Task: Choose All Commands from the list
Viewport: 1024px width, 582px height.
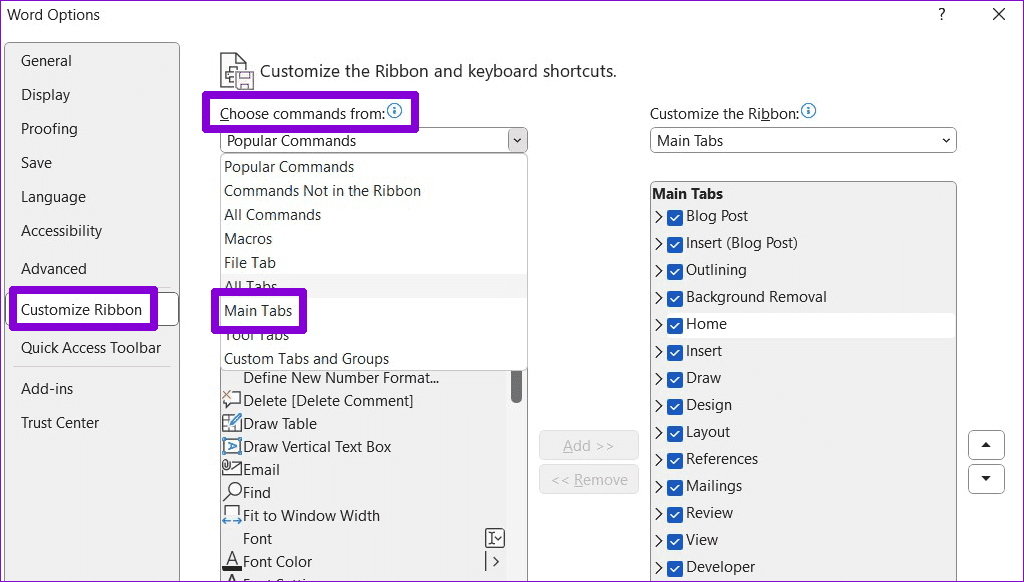Action: click(374, 215)
